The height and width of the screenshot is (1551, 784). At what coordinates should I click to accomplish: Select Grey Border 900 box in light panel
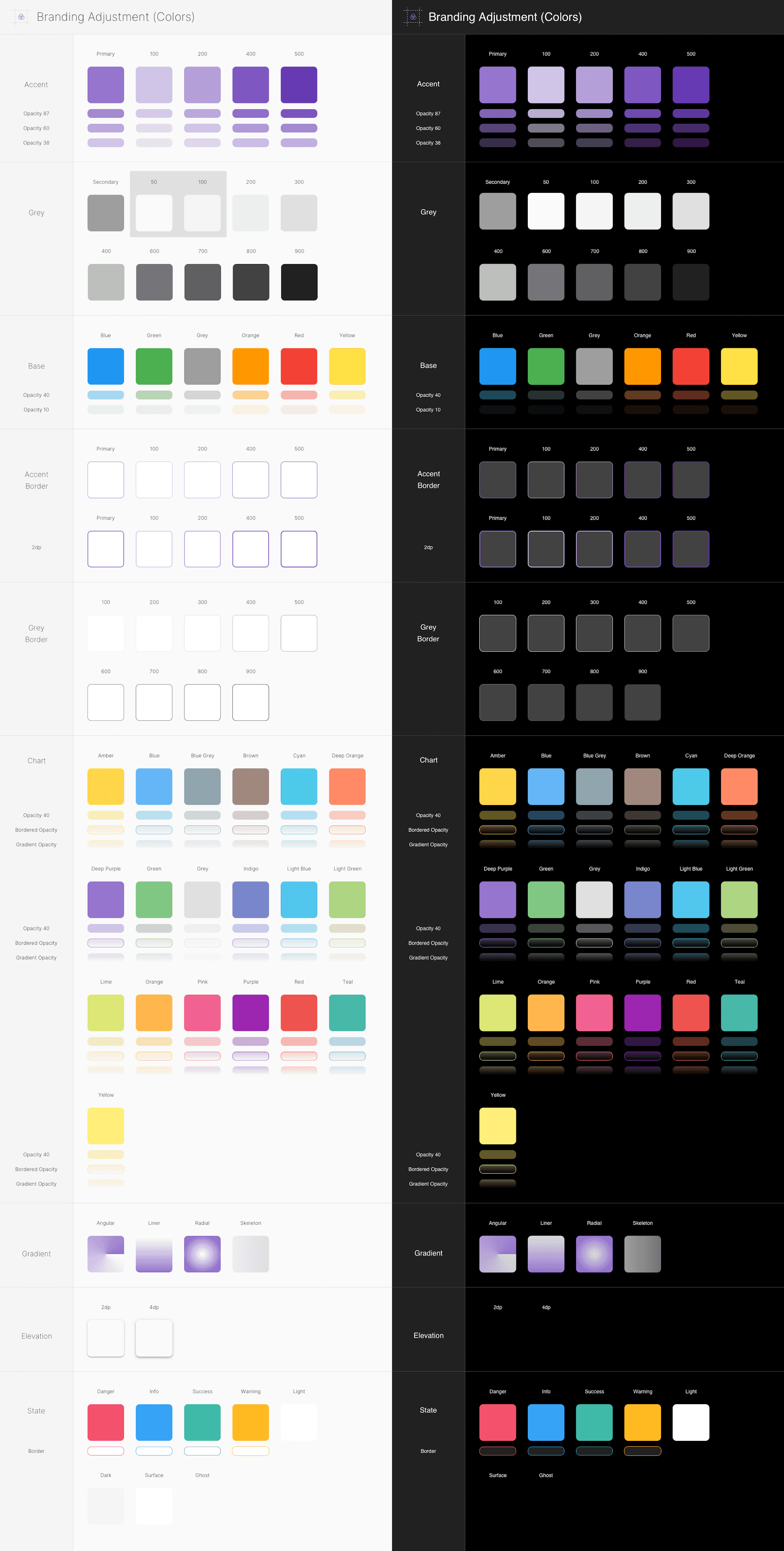pyautogui.click(x=251, y=702)
